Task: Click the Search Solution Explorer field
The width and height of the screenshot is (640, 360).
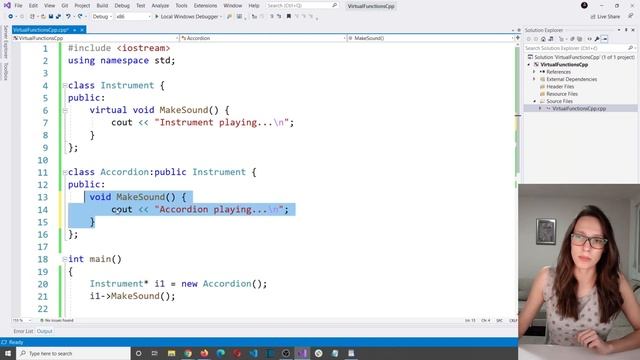Action: click(x=579, y=48)
